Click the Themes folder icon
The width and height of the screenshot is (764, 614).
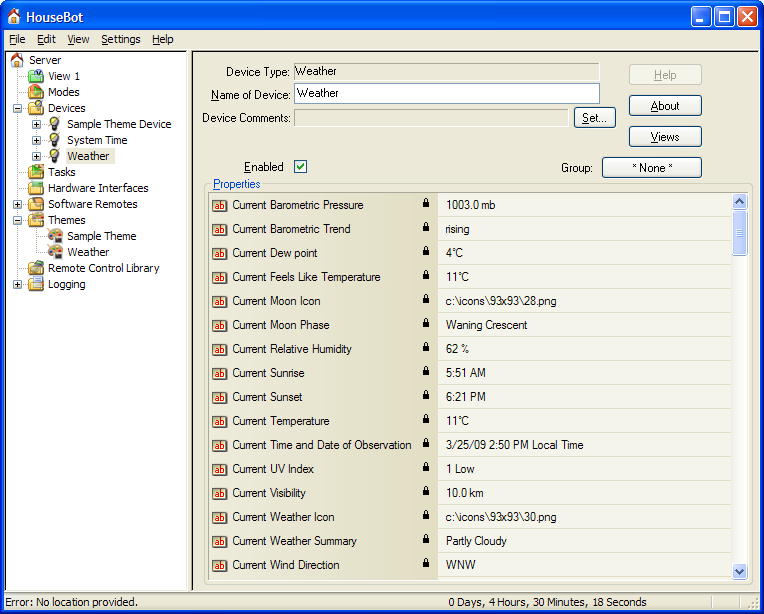(x=36, y=220)
